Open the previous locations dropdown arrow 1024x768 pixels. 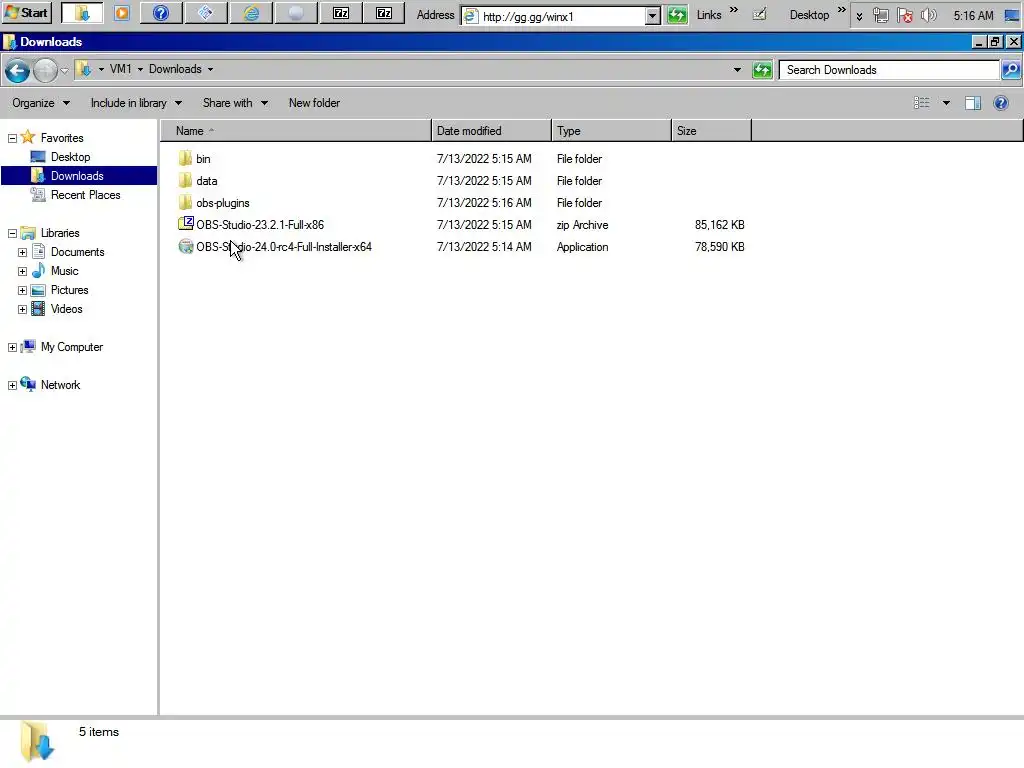point(737,69)
